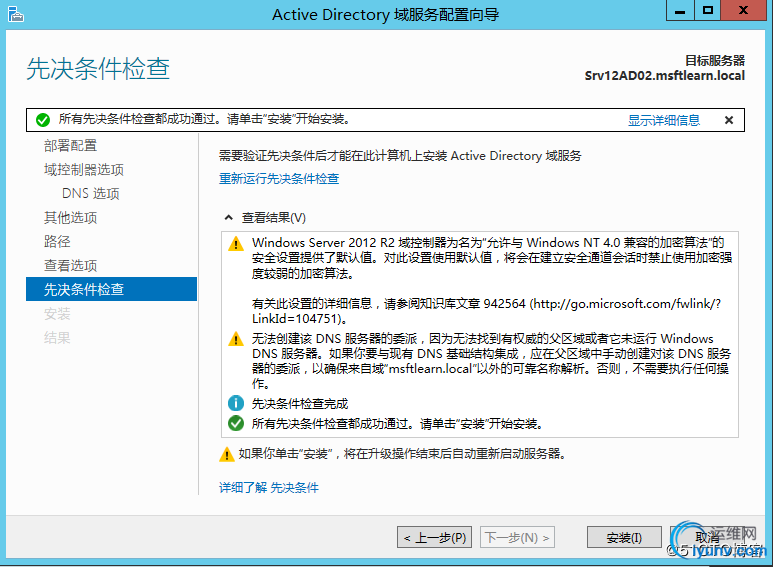
Task: Click disabled 下一步(N) button
Action: (x=517, y=537)
